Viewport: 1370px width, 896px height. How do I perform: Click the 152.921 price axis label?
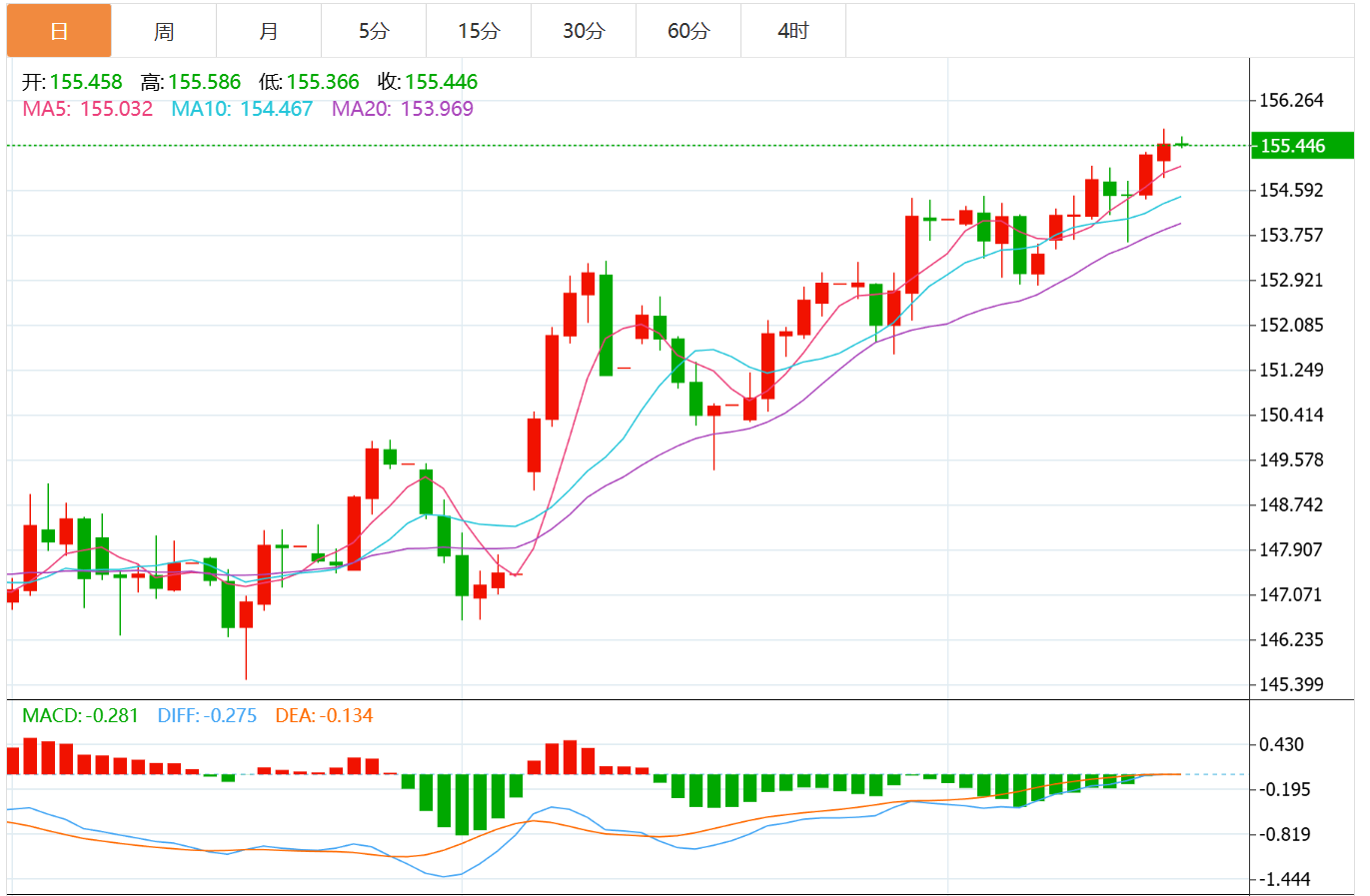tap(1291, 280)
